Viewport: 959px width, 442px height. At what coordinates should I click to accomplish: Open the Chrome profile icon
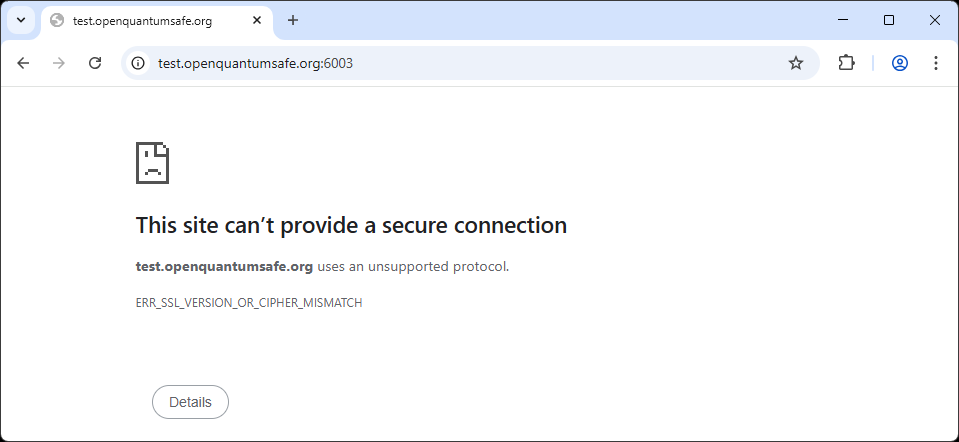[x=900, y=63]
